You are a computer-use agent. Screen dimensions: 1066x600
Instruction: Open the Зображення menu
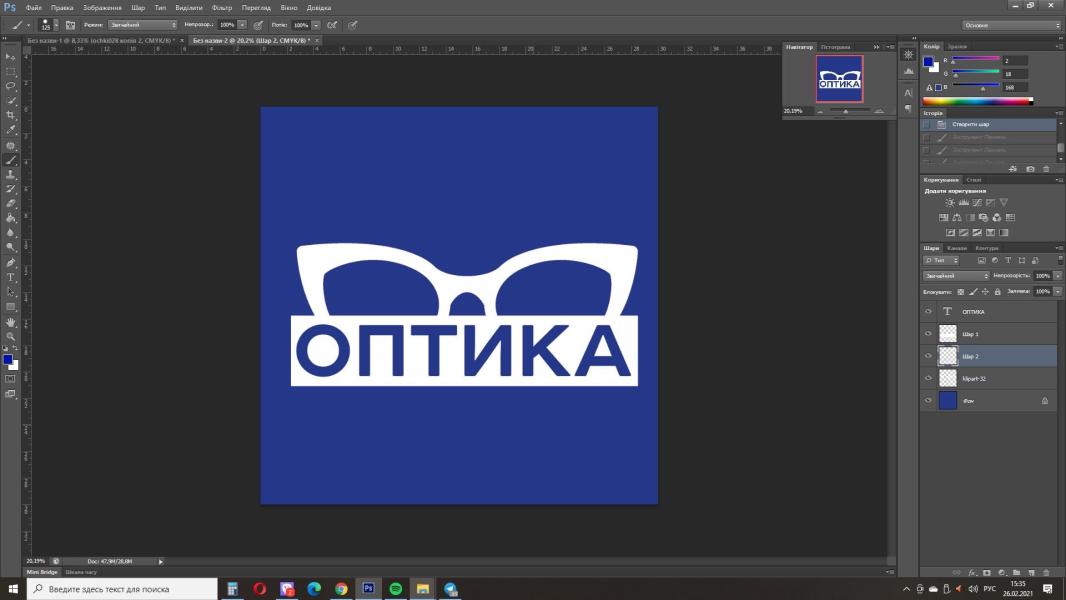coord(102,7)
